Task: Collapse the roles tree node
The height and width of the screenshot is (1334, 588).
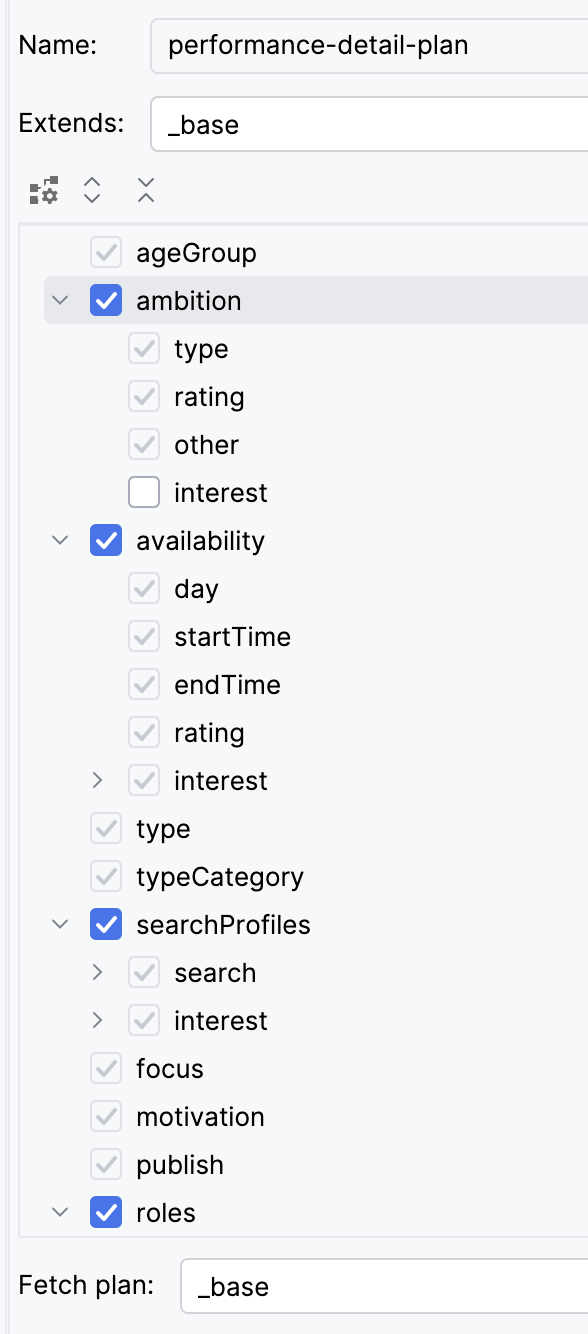Action: click(60, 1213)
